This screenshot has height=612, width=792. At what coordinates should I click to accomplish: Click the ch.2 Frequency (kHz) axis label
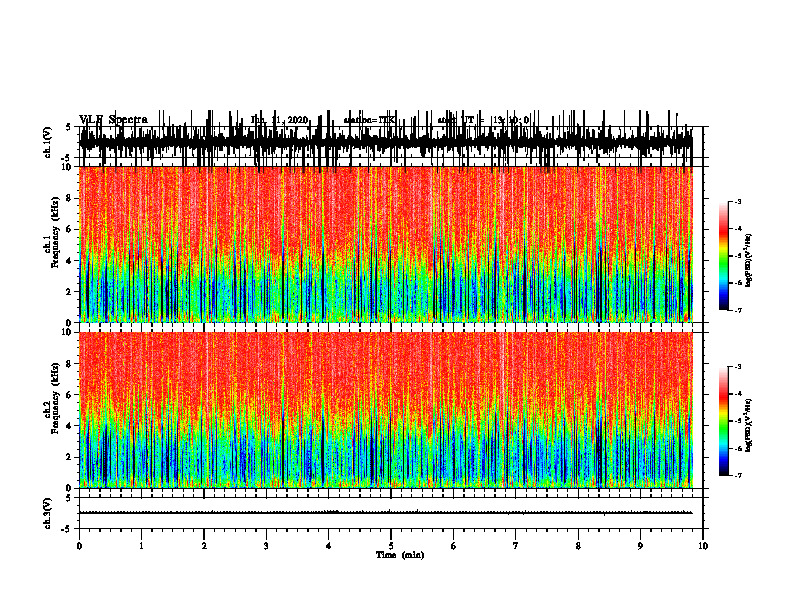53,399
